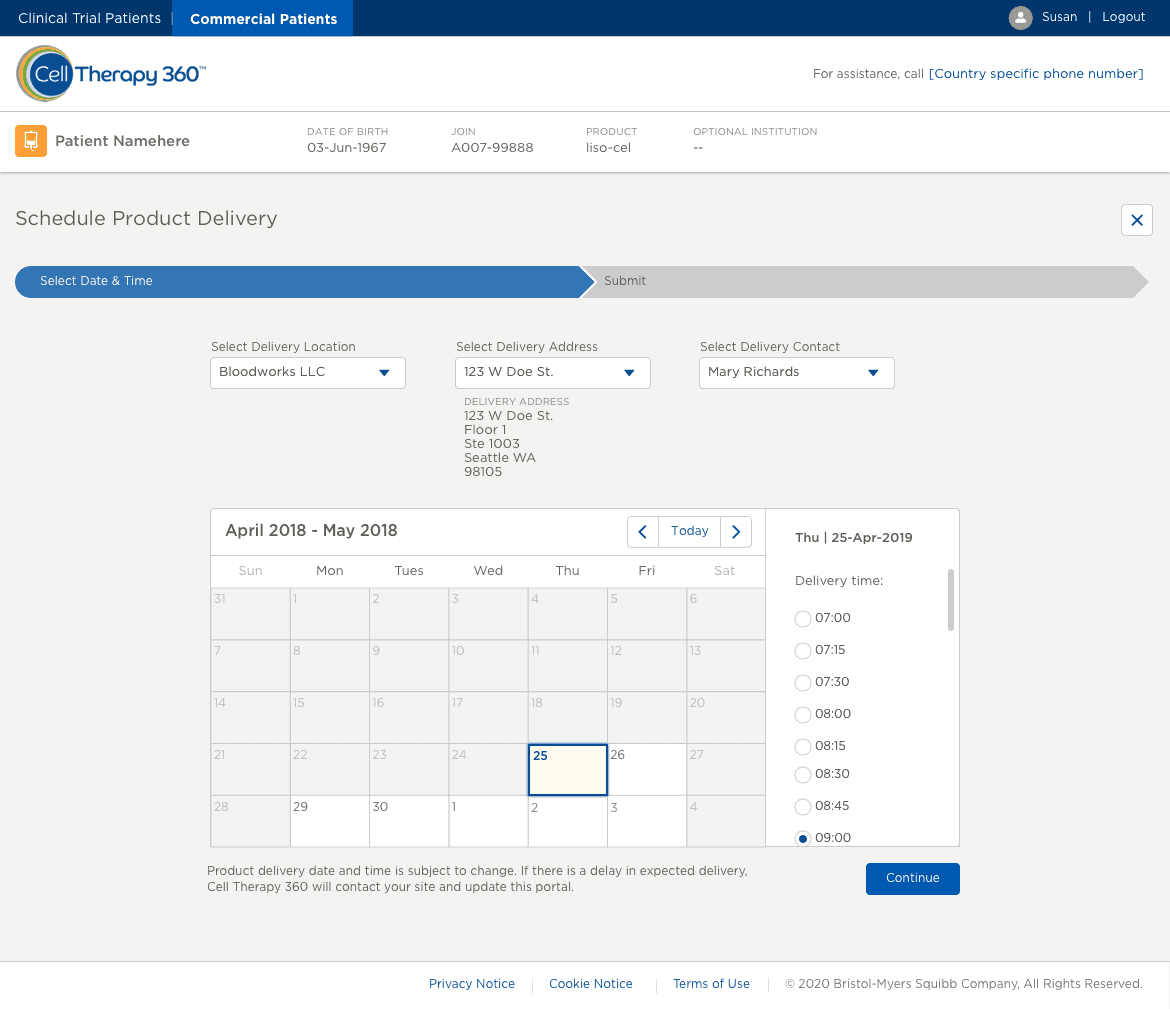The height and width of the screenshot is (1009, 1170).
Task: Click Logout link
Action: pyautogui.click(x=1123, y=17)
